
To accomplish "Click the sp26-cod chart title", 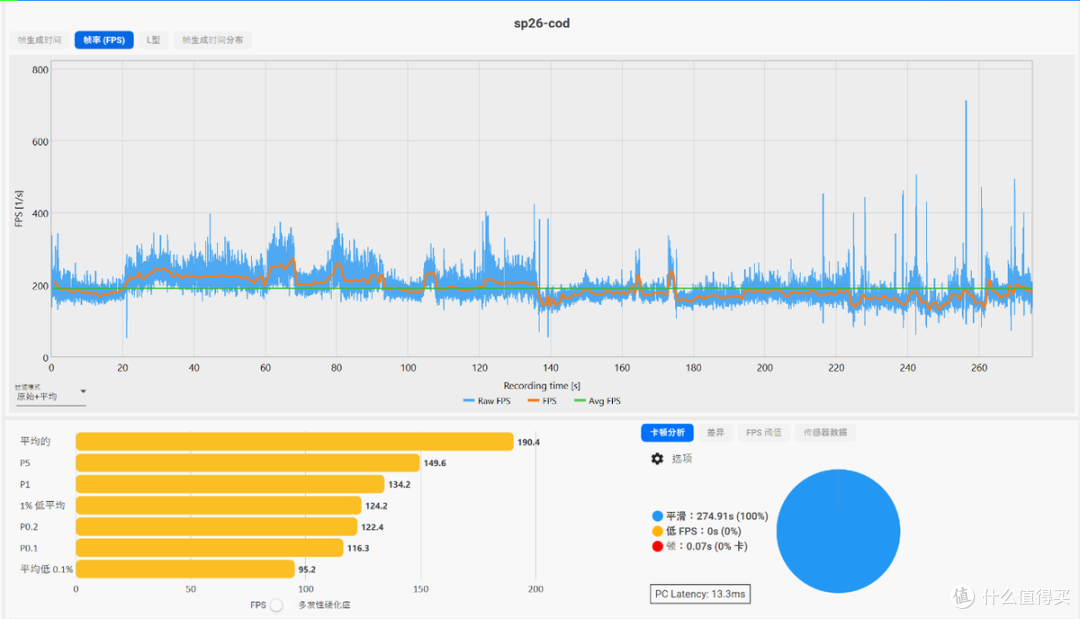I will coord(541,23).
